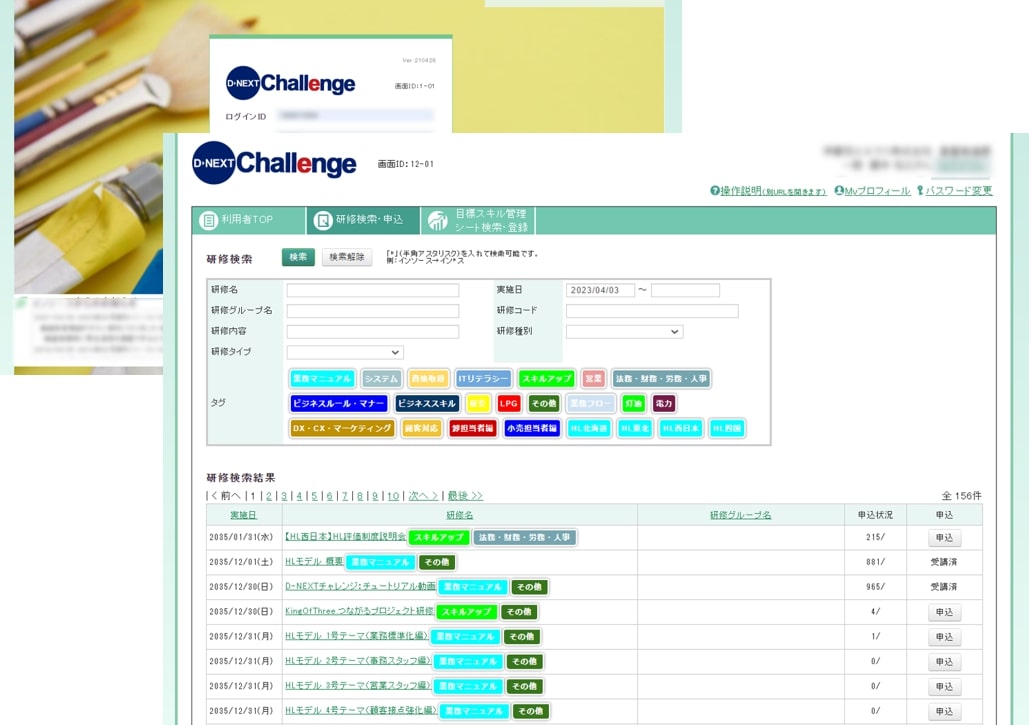Toggle the ITリテラシー tag filter
The height and width of the screenshot is (725, 1029).
coord(483,379)
